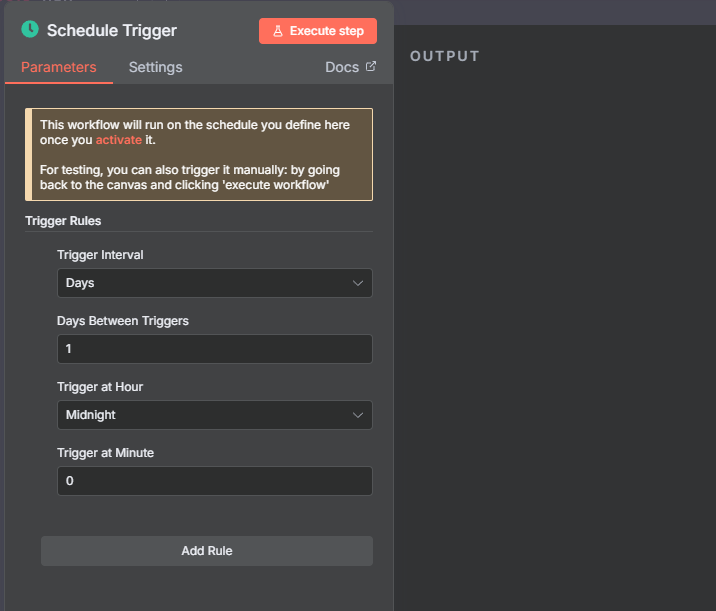The height and width of the screenshot is (611, 716).
Task: Switch to the Parameters tab
Action: coord(59,67)
